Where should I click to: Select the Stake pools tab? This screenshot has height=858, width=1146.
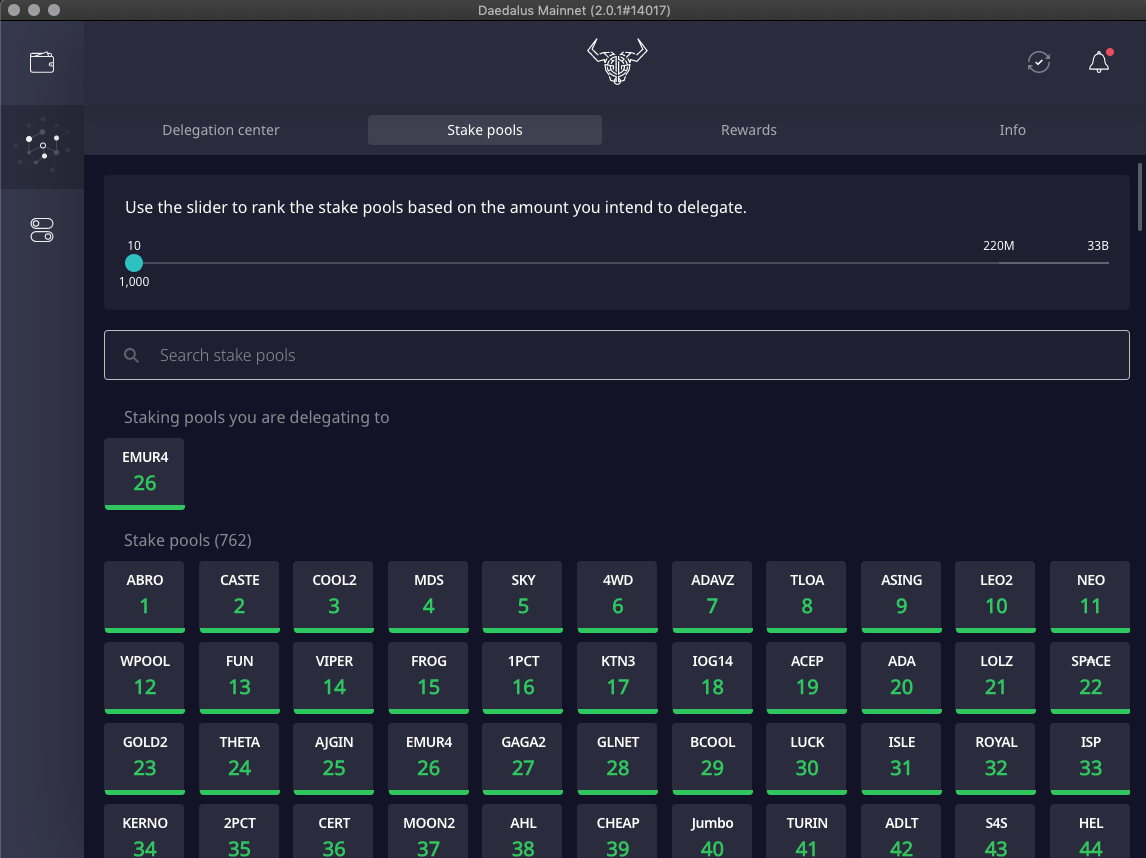(485, 130)
